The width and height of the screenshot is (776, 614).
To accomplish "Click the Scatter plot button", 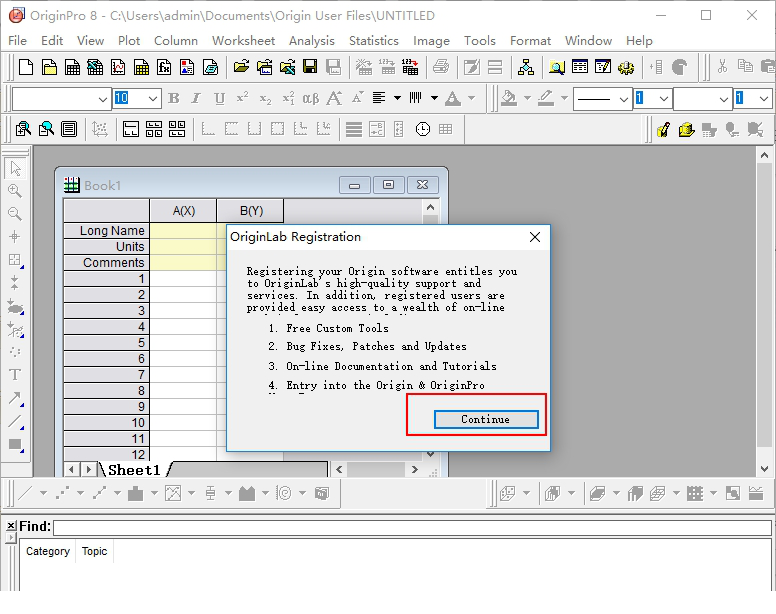I will (62, 493).
